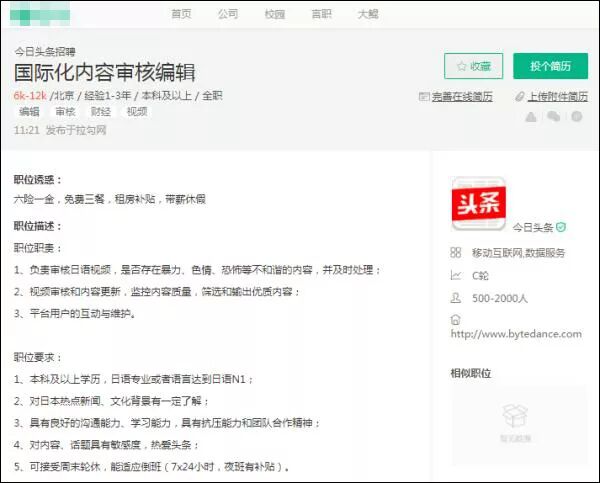Select the 财经 job tag
600x483 pixels.
101,112
